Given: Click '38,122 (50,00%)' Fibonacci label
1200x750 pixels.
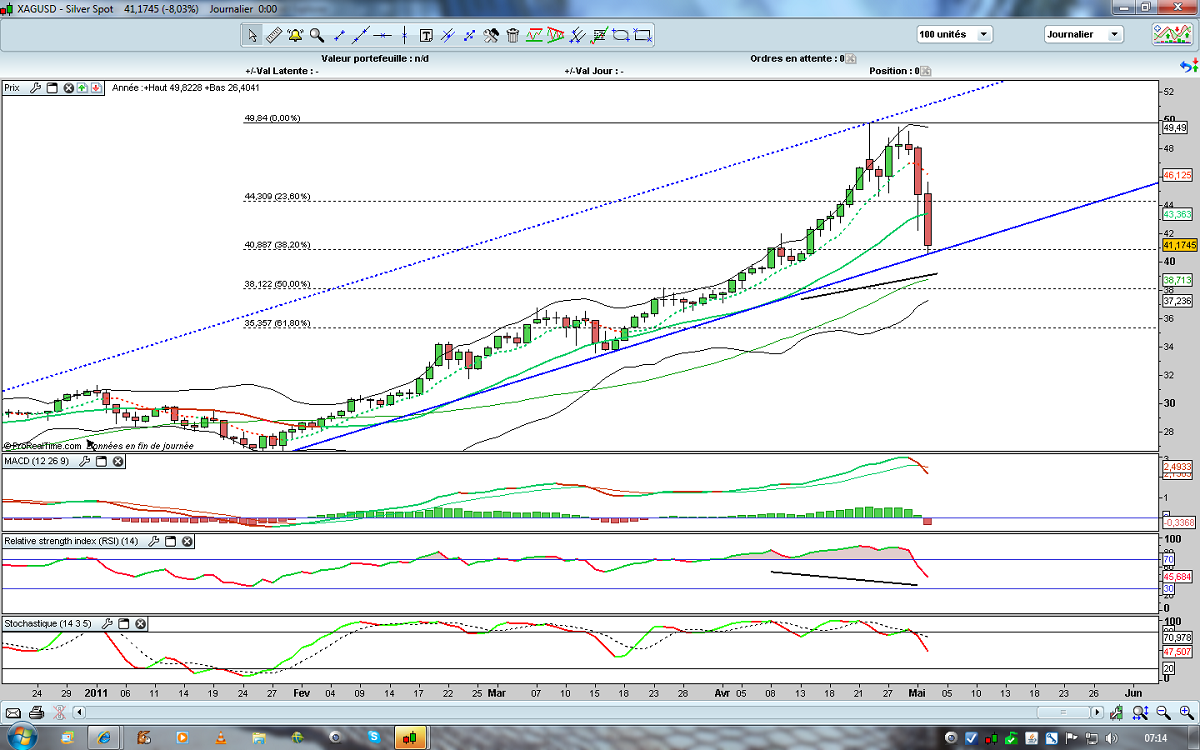Looking at the screenshot, I should click(x=277, y=283).
